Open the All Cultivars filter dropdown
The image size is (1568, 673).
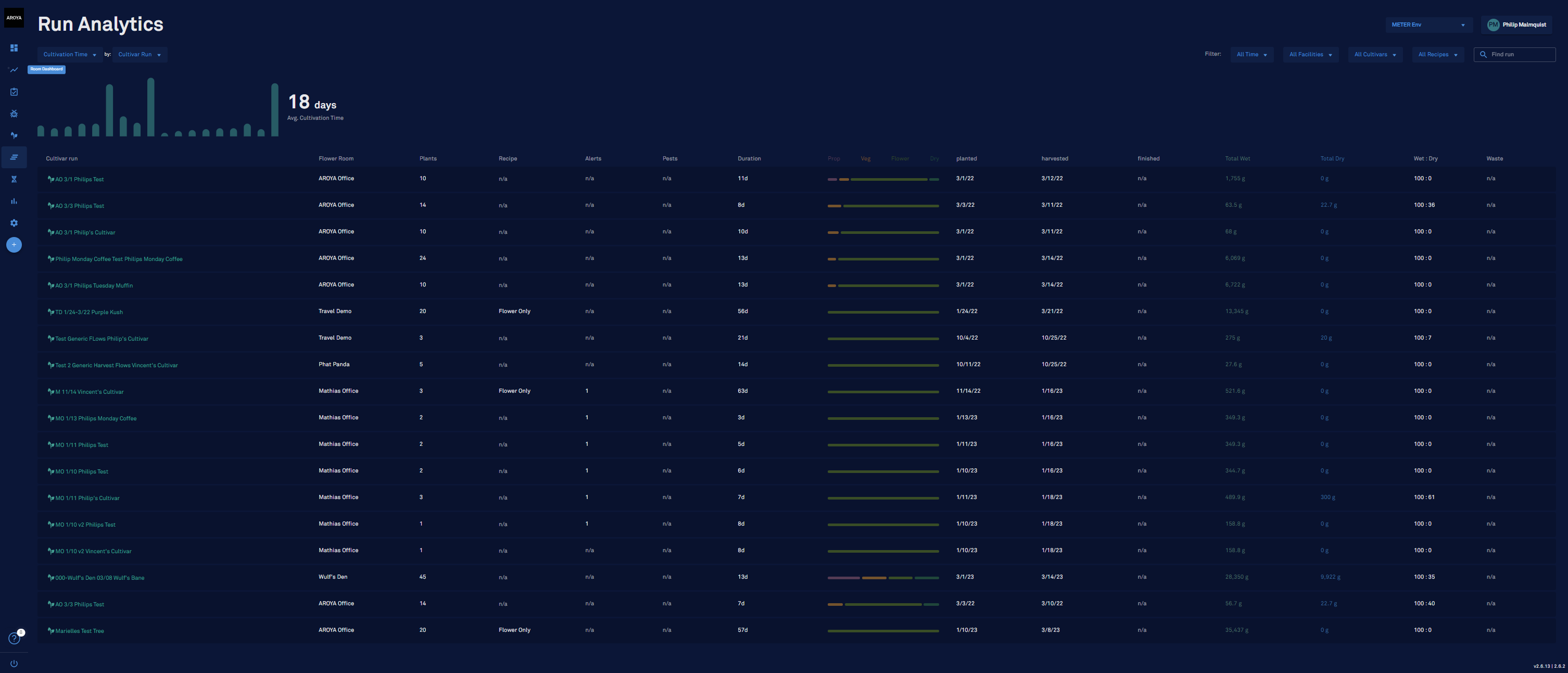pos(1375,55)
